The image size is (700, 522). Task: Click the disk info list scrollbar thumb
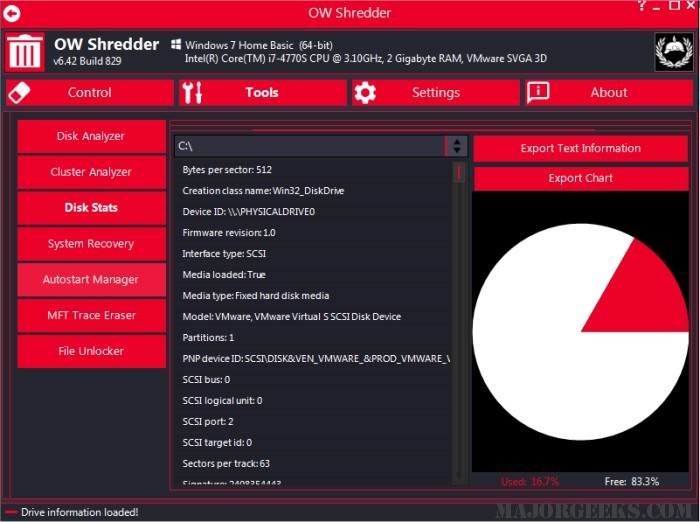point(459,172)
